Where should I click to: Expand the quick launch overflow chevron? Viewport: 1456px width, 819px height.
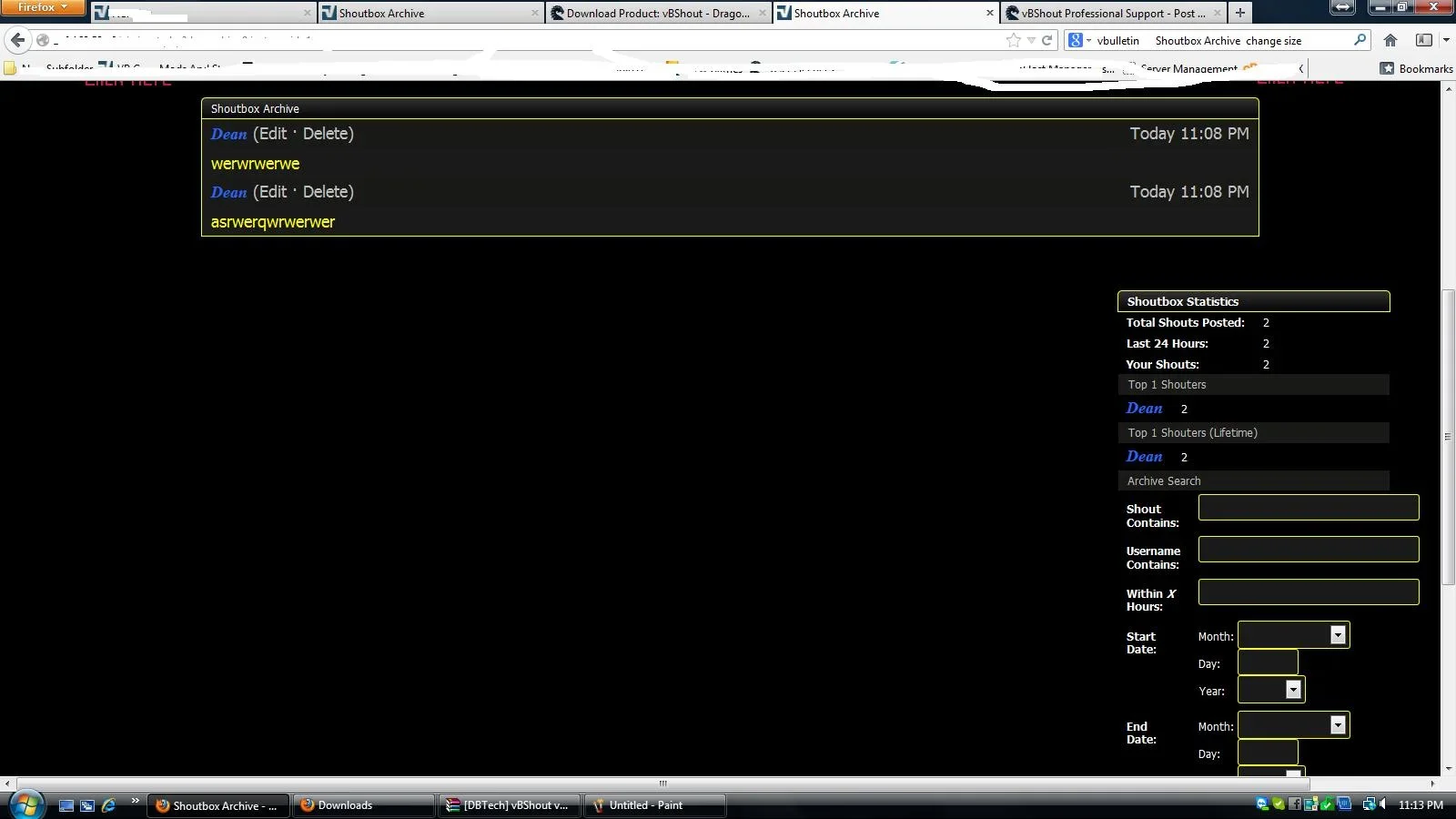pos(135,801)
